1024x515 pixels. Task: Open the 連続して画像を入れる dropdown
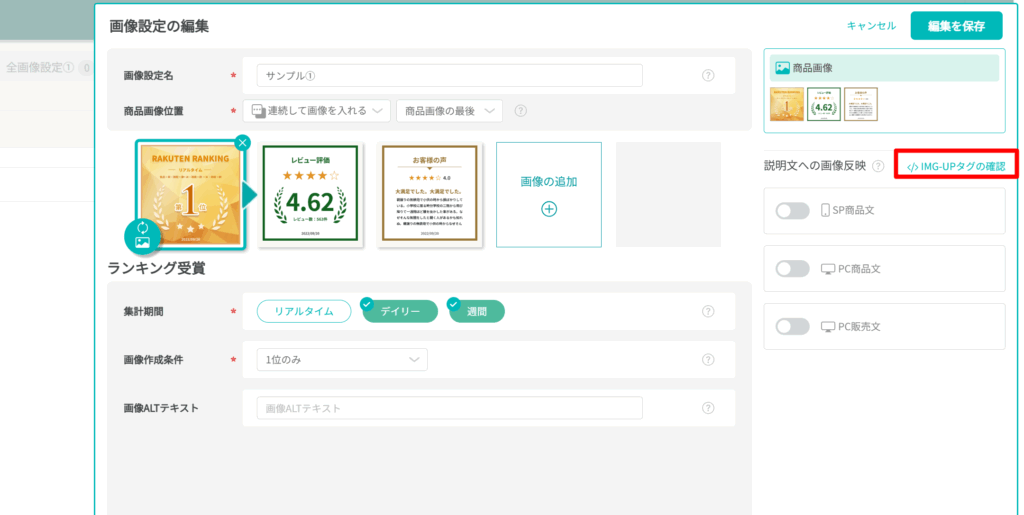tap(317, 111)
